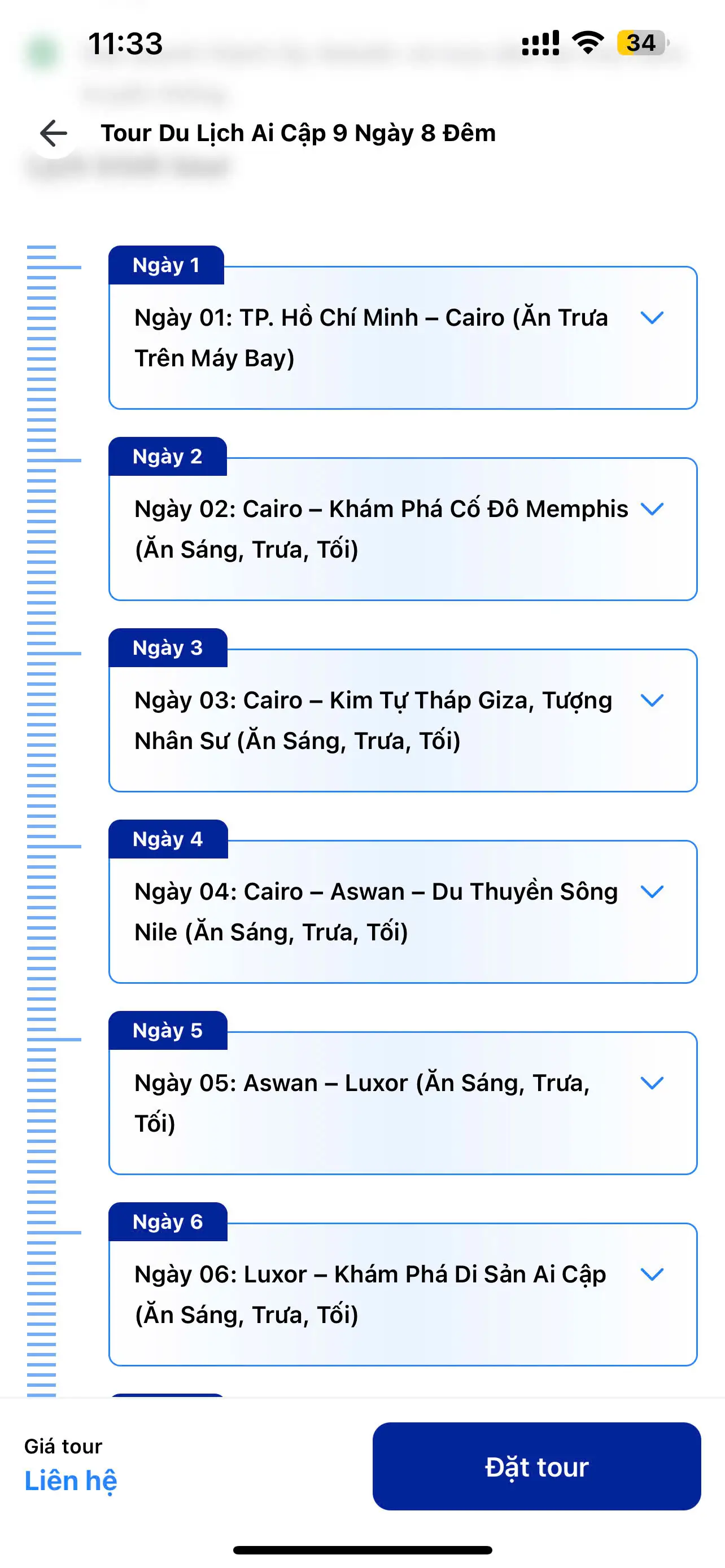
Task: Tap the cellular signal bars icon
Action: click(540, 42)
